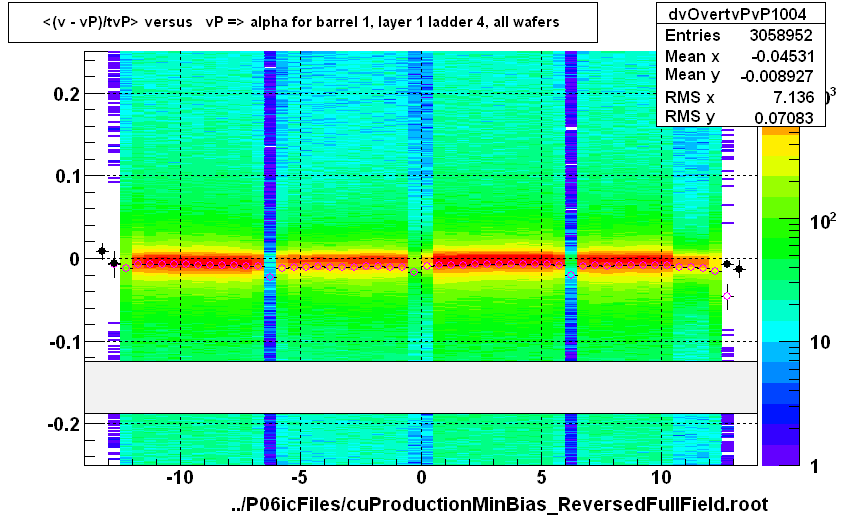The height and width of the screenshot is (517, 842).
Task: Click the x-axis label -10
Action: click(179, 477)
